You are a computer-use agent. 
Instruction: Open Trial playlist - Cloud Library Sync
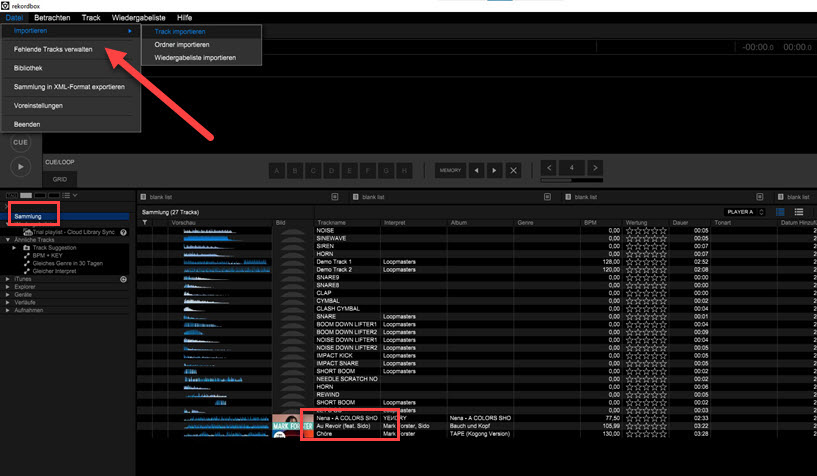(x=73, y=232)
